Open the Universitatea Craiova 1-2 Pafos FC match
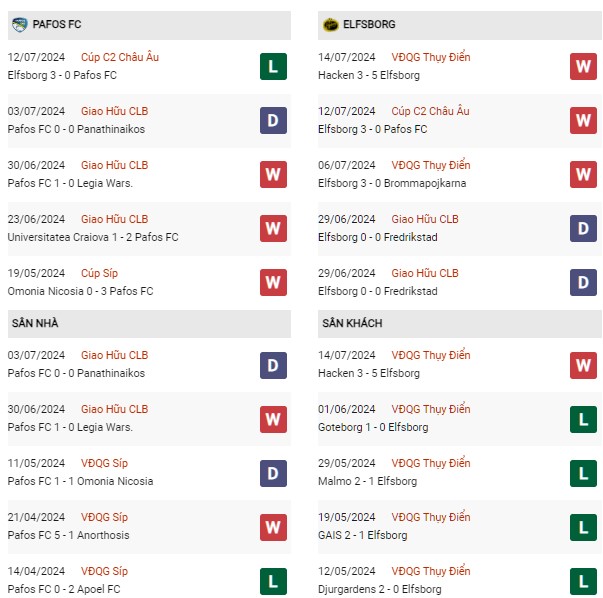Image resolution: width=603 pixels, height=598 pixels. (x=93, y=237)
